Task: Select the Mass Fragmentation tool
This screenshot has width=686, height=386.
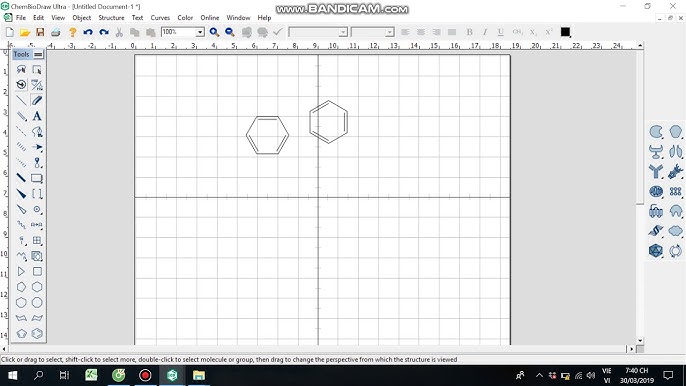Action: (37, 85)
